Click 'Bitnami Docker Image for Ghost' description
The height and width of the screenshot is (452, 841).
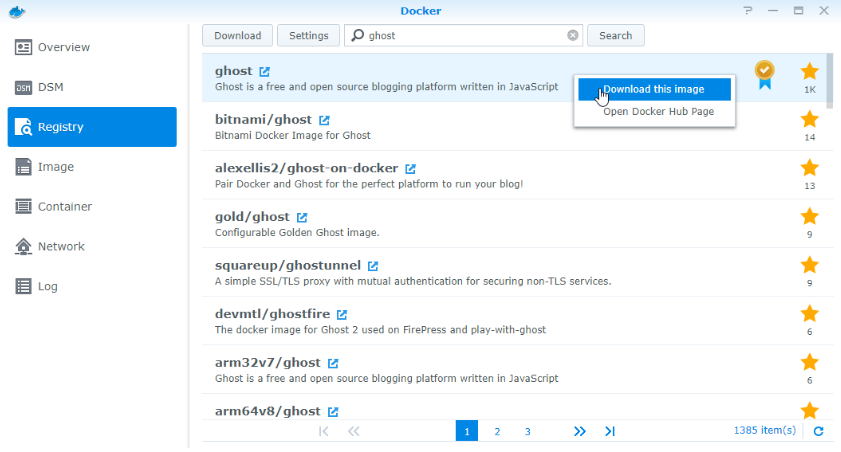(292, 136)
